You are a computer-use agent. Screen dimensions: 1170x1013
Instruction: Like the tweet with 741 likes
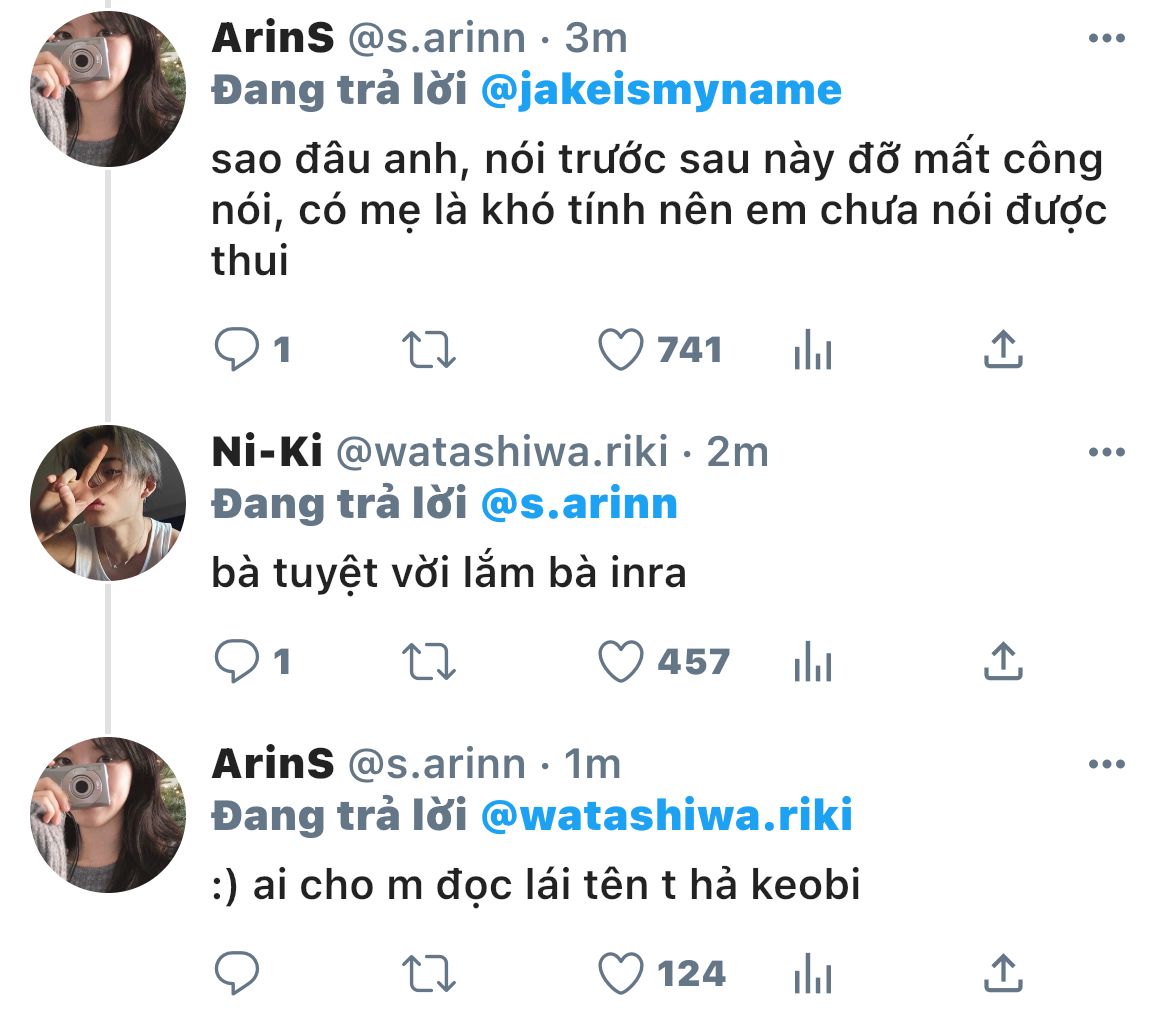tap(619, 349)
